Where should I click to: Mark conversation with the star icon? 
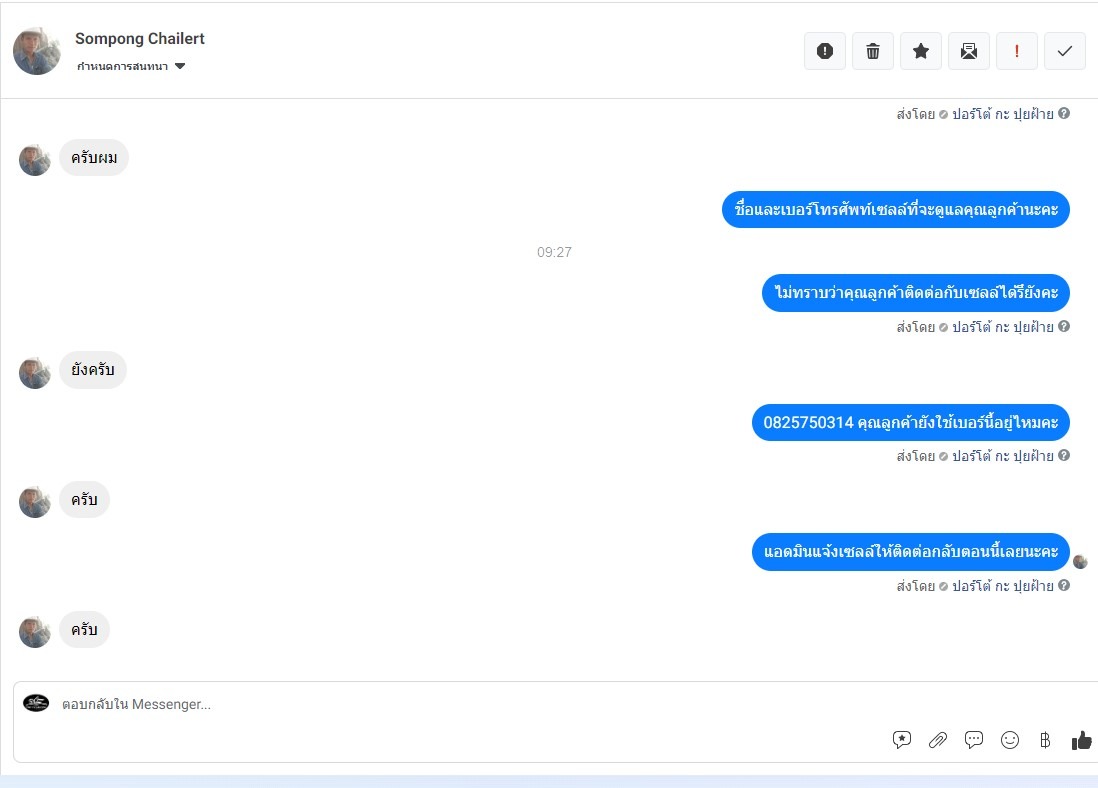point(921,51)
